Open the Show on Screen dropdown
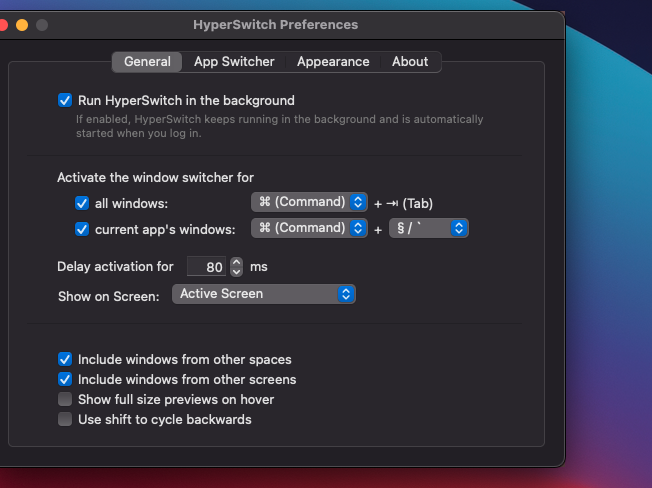Viewport: 652px width, 488px height. coord(264,294)
